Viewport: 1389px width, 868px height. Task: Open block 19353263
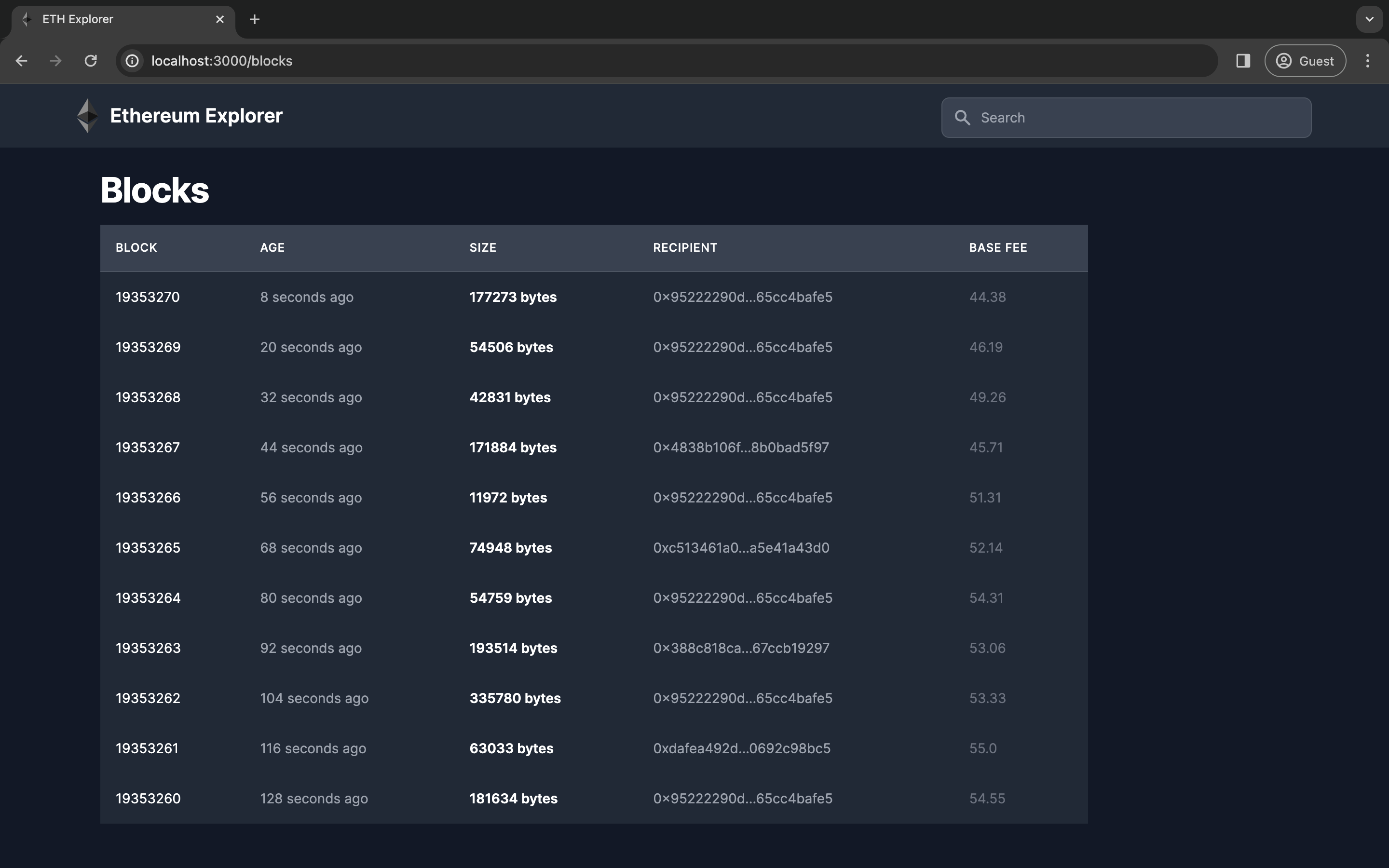click(148, 648)
